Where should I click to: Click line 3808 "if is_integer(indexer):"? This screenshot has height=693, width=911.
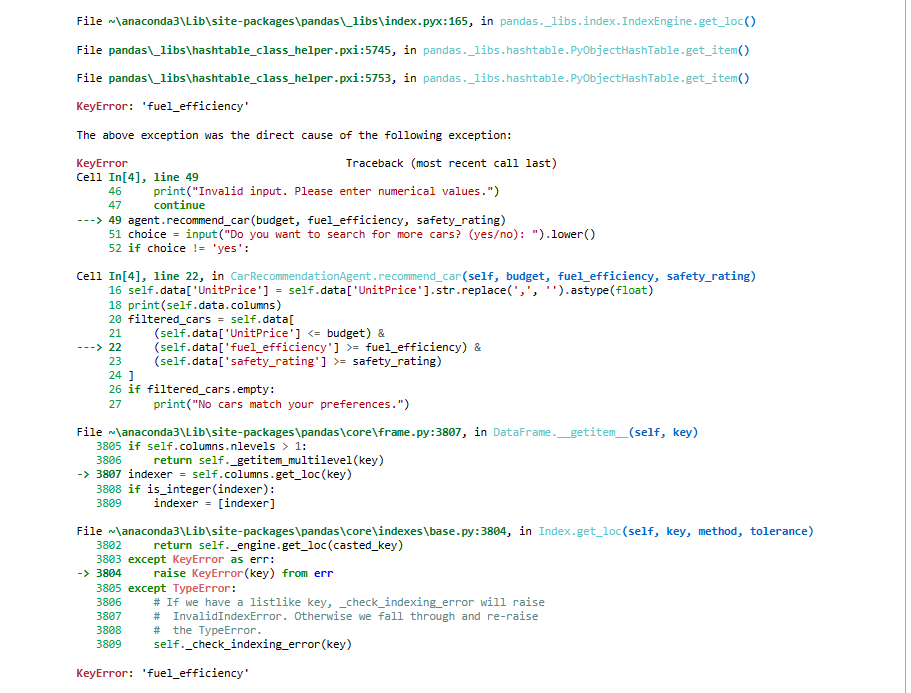click(x=201, y=489)
